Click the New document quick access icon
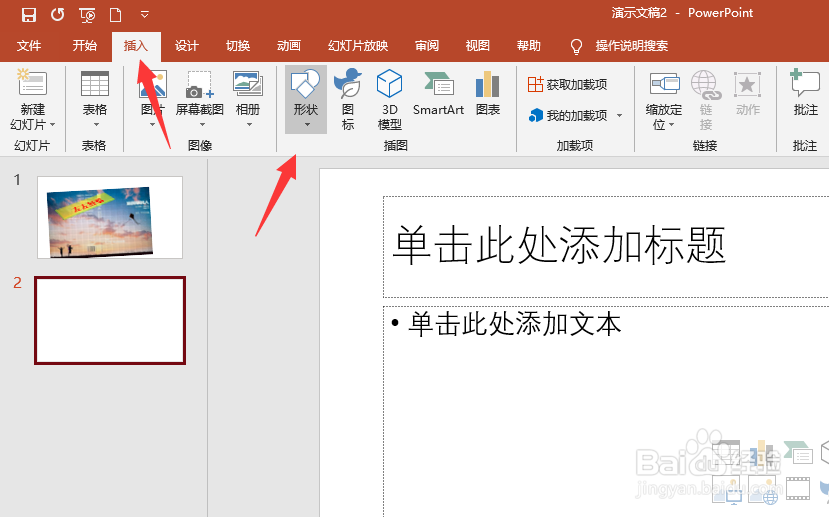 tap(115, 14)
